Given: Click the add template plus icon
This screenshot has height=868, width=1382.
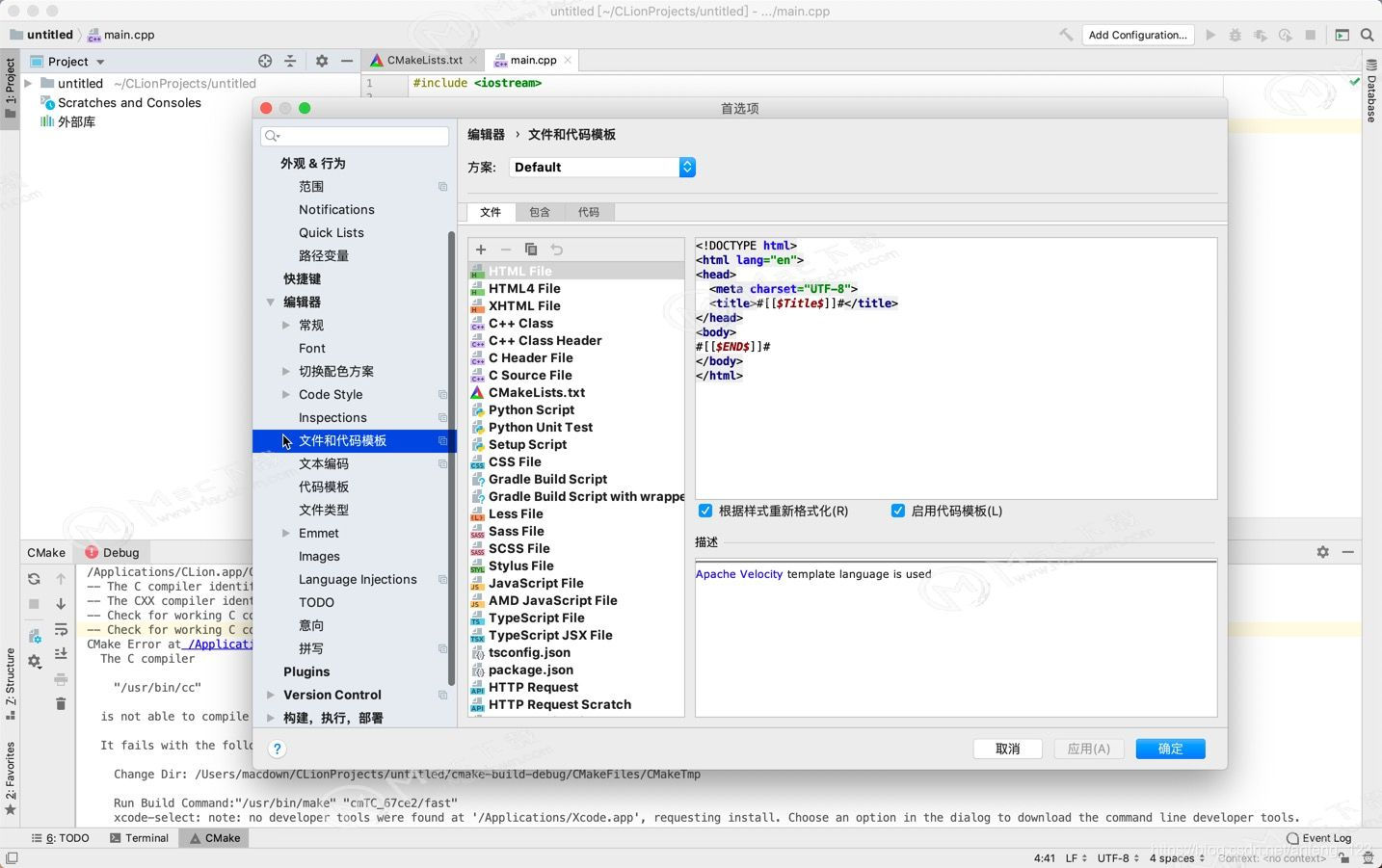Looking at the screenshot, I should pos(481,250).
